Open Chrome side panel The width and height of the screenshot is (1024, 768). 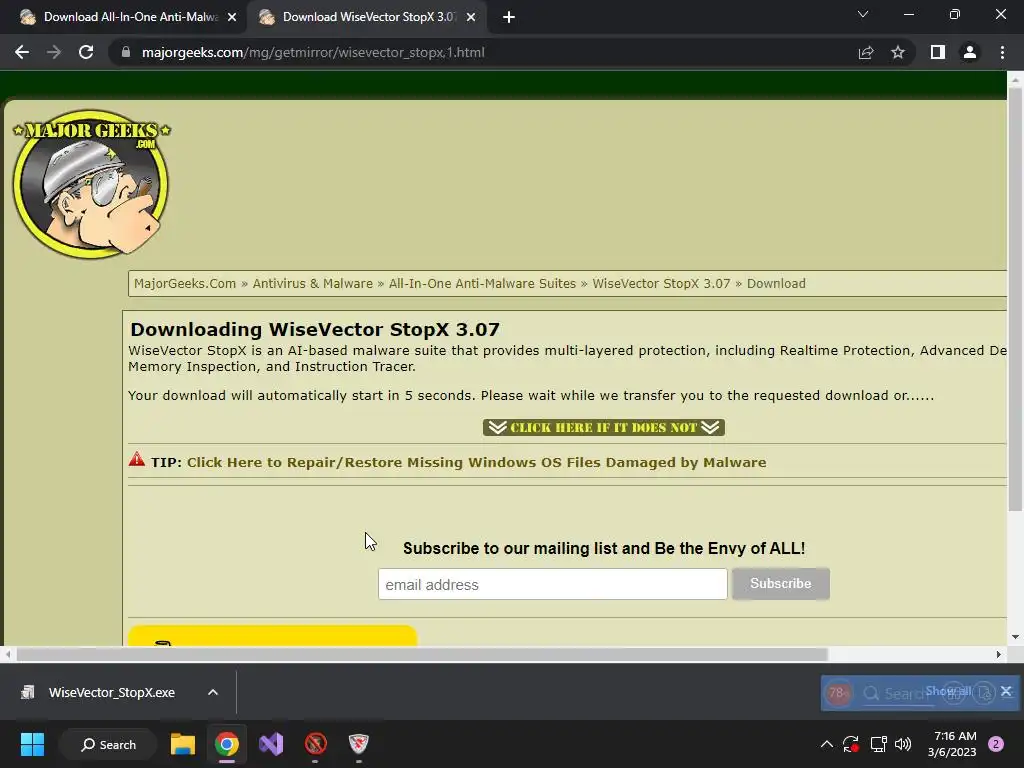(938, 52)
